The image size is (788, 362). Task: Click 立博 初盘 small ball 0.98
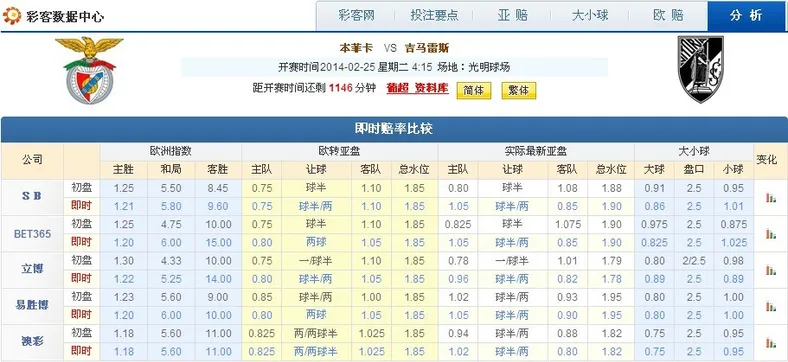(733, 261)
